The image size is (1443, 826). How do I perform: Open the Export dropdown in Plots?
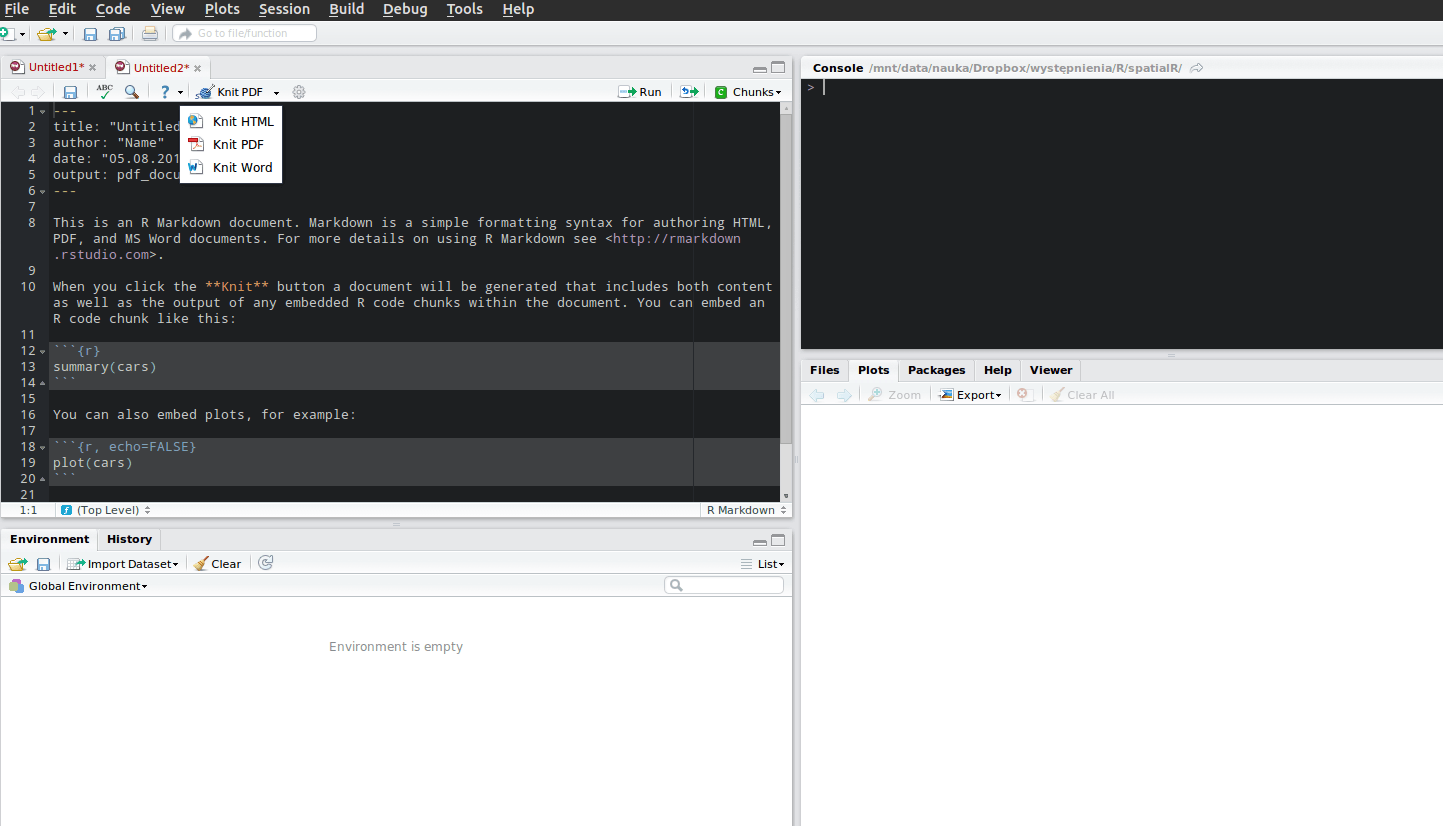[x=970, y=395]
